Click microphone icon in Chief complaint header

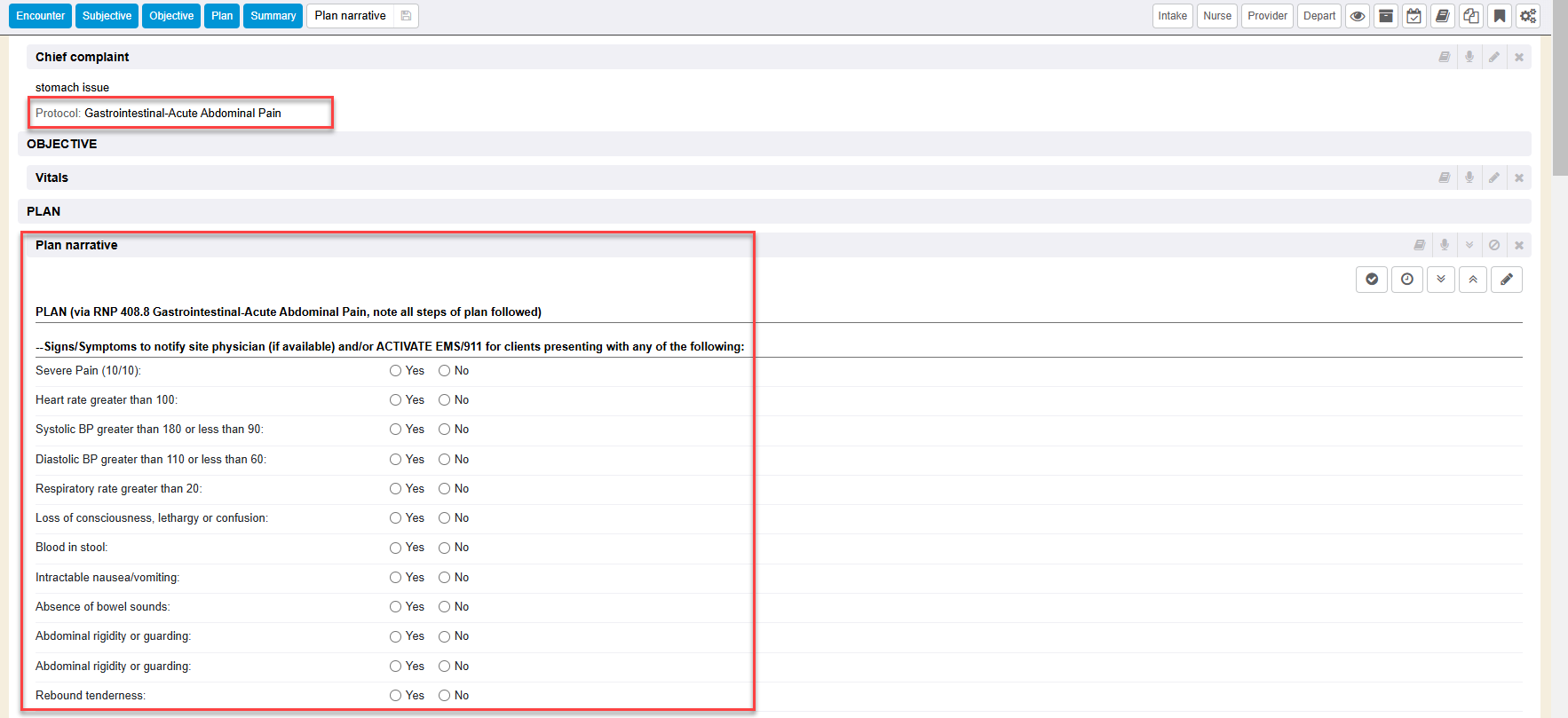1469,57
